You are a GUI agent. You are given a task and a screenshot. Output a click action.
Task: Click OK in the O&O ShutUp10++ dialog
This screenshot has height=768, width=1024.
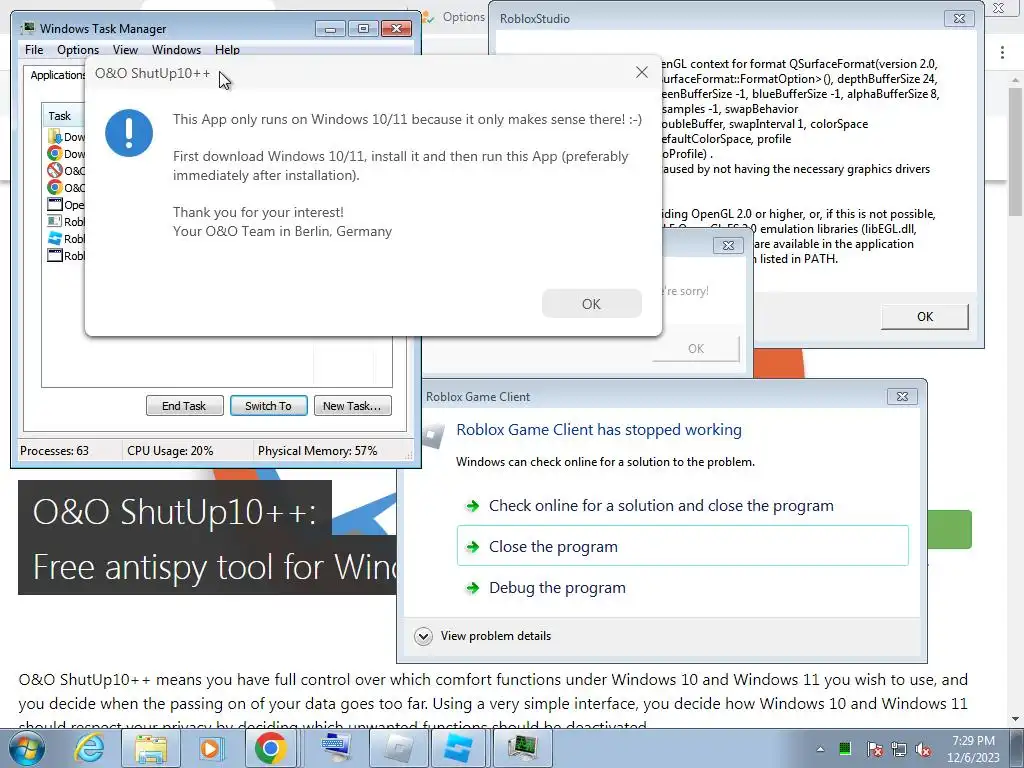pyautogui.click(x=591, y=304)
